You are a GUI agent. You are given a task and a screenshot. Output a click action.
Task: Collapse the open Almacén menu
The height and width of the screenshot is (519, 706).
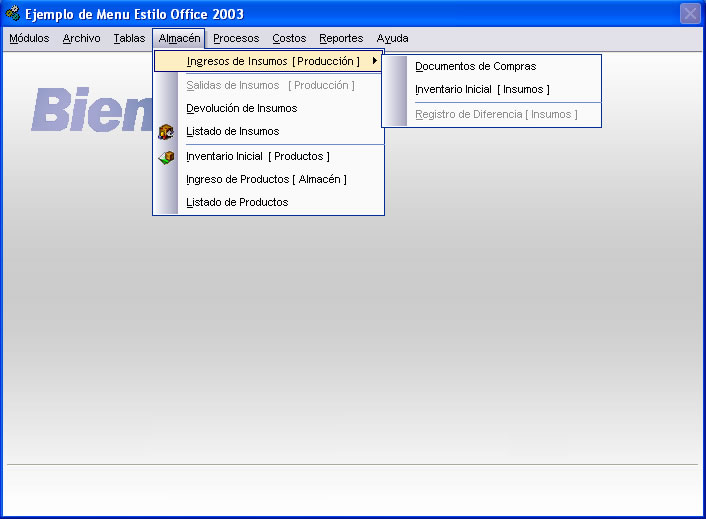pos(180,39)
